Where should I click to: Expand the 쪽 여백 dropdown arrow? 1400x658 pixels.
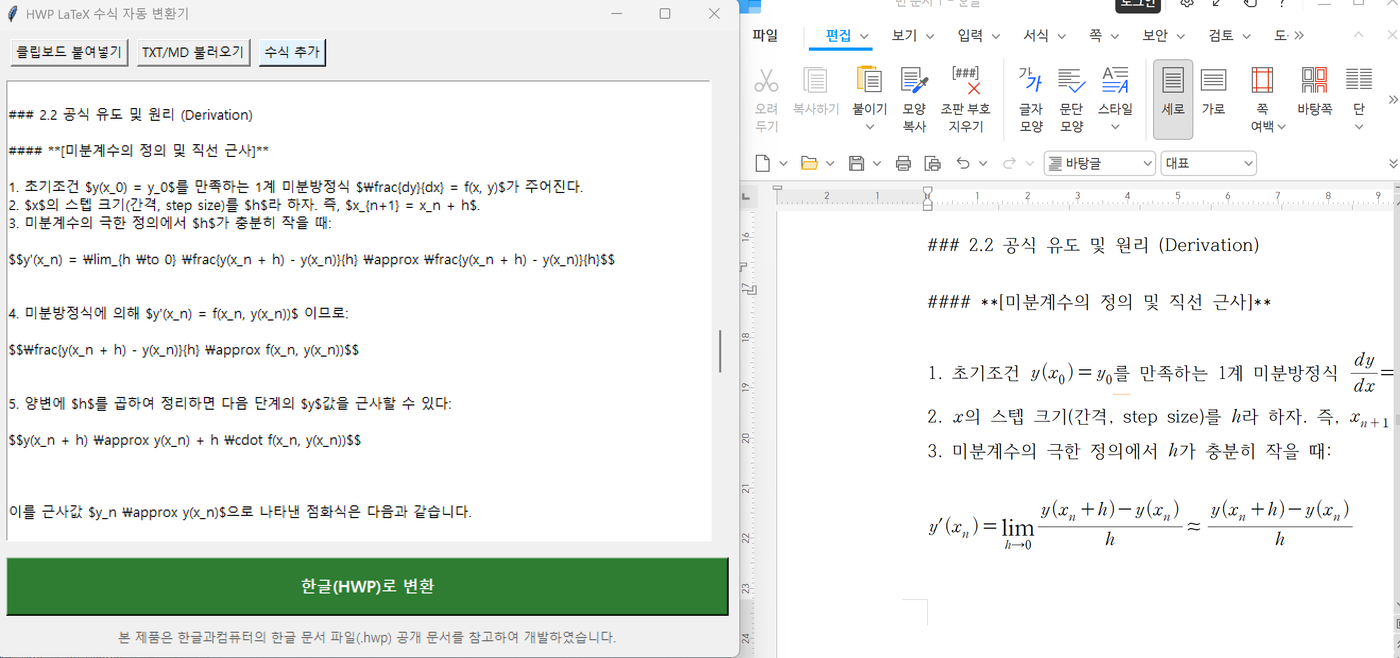click(x=1283, y=127)
